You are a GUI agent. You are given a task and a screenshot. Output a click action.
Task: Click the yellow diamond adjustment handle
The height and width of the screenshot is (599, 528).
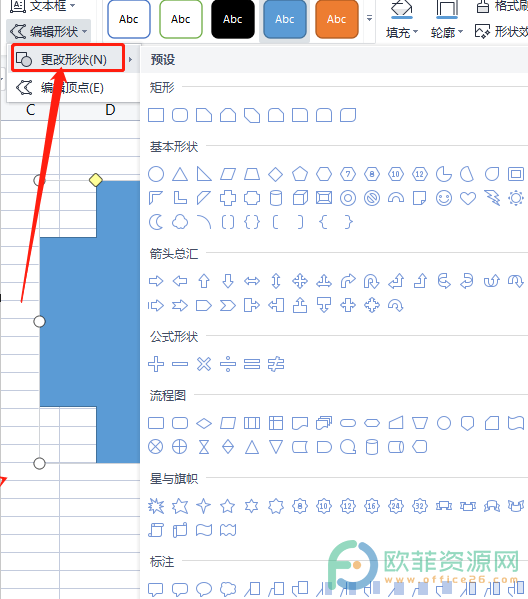[96, 180]
